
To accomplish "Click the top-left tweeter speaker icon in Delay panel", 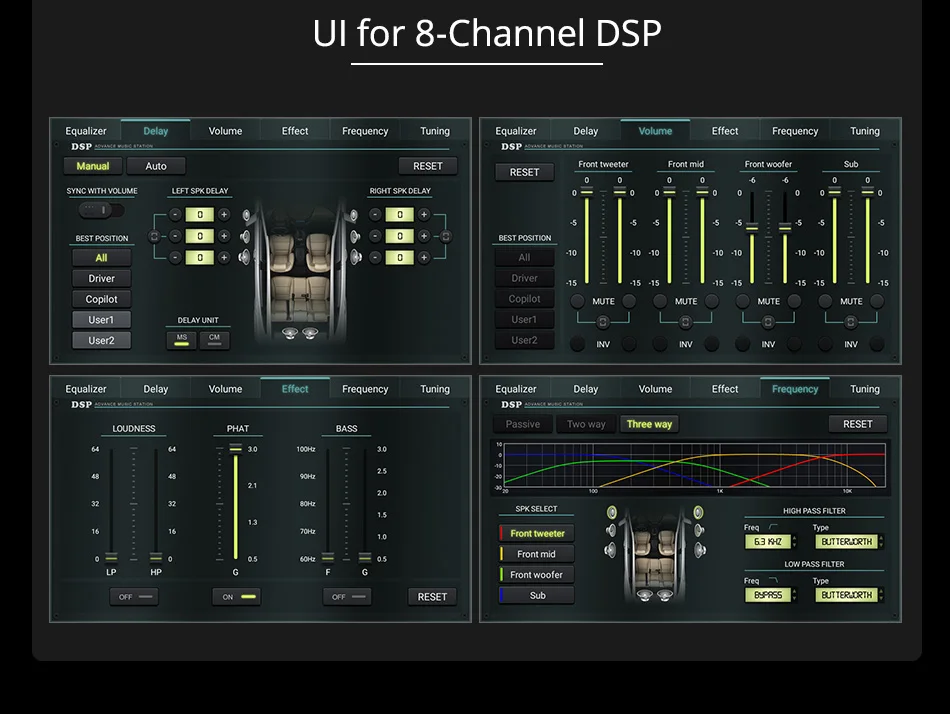I will tap(247, 215).
